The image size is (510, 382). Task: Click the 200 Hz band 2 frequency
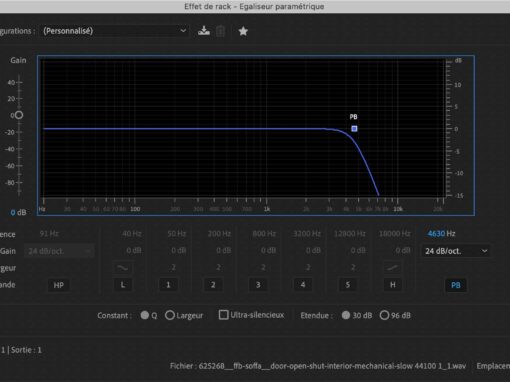tap(219, 234)
